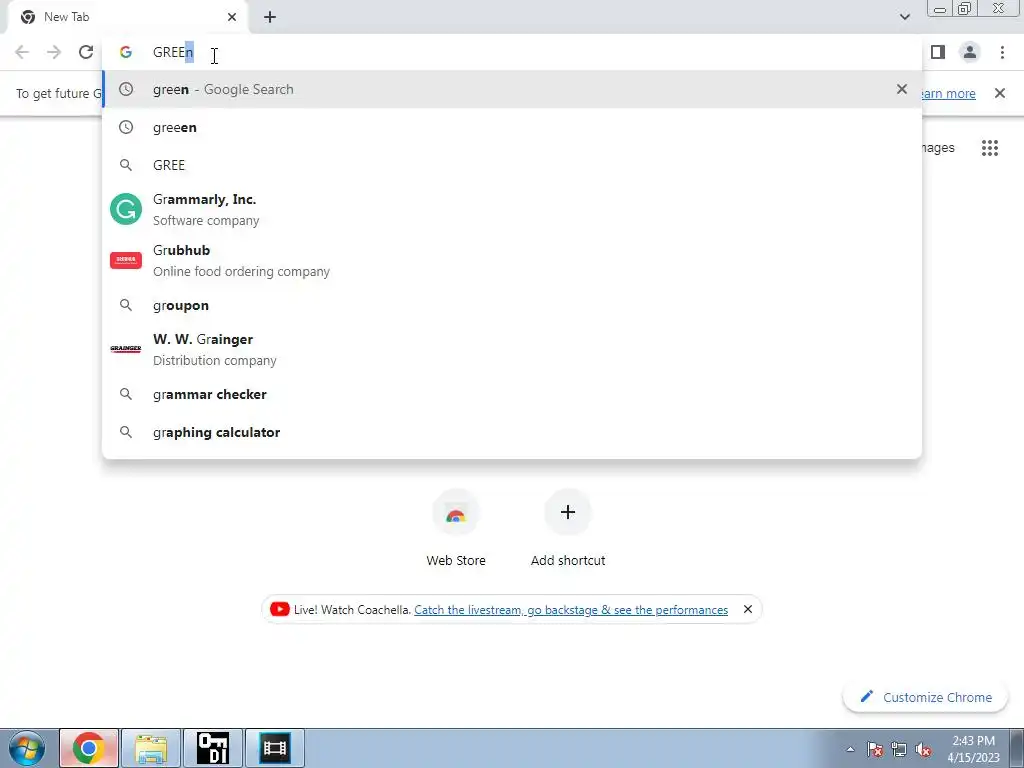Click the Grammarly green G logo
This screenshot has height=768, width=1024.
[126, 209]
